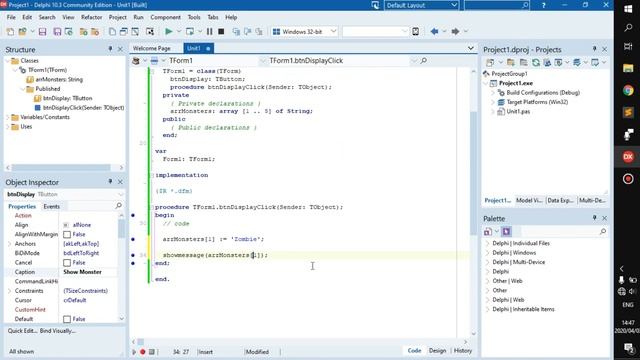The image size is (640, 360).
Task: Switch to the Design tab
Action: (437, 351)
